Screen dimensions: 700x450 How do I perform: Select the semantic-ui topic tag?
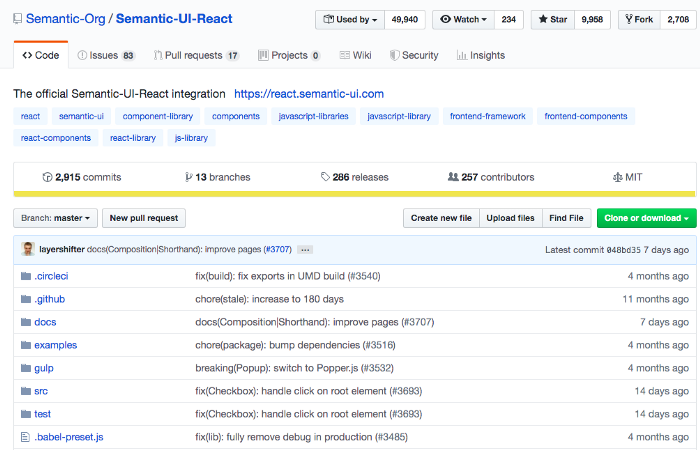pos(81,116)
